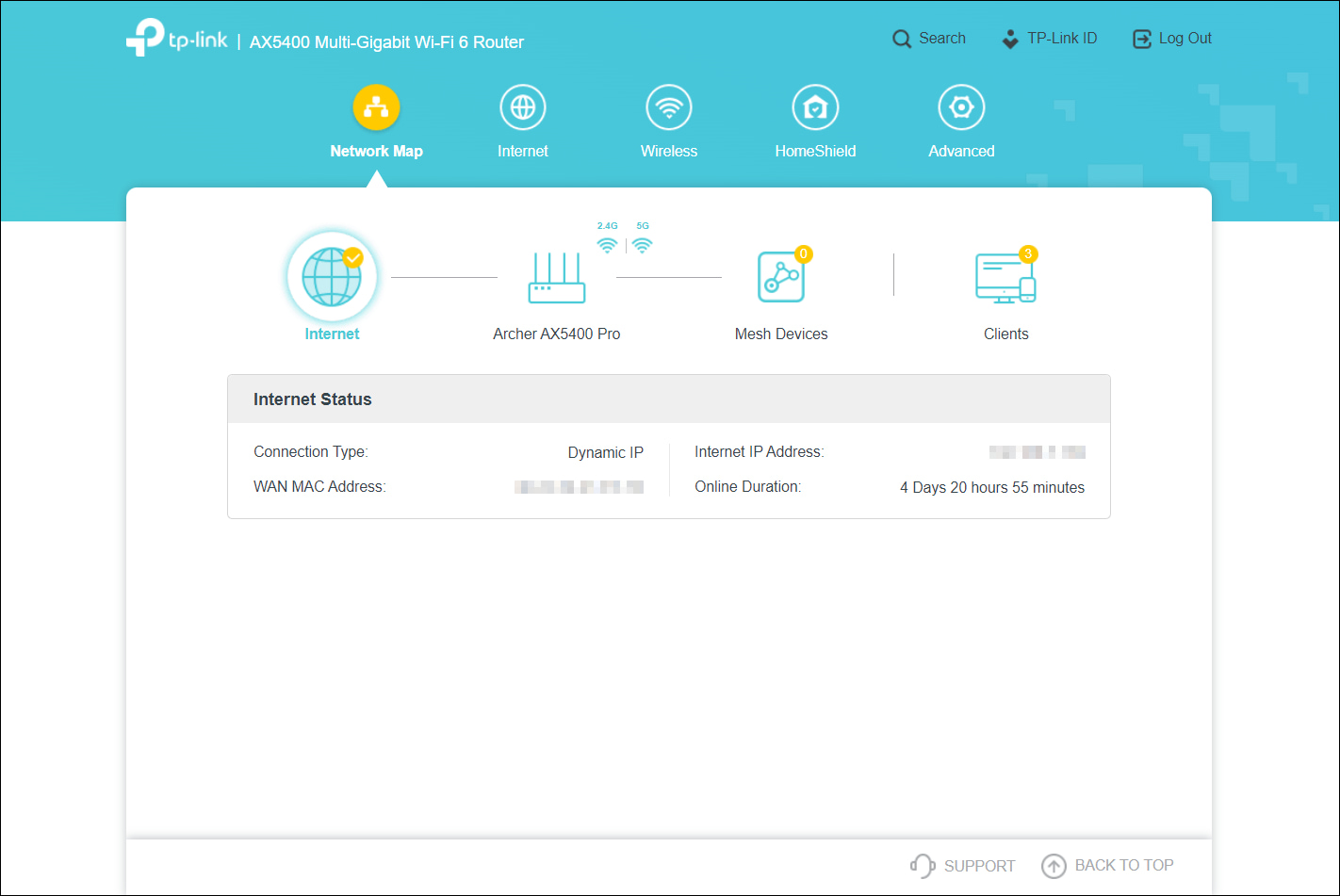Click the AX5400 Multi-Gigabit Wi-Fi 6 Router title

click(x=386, y=42)
